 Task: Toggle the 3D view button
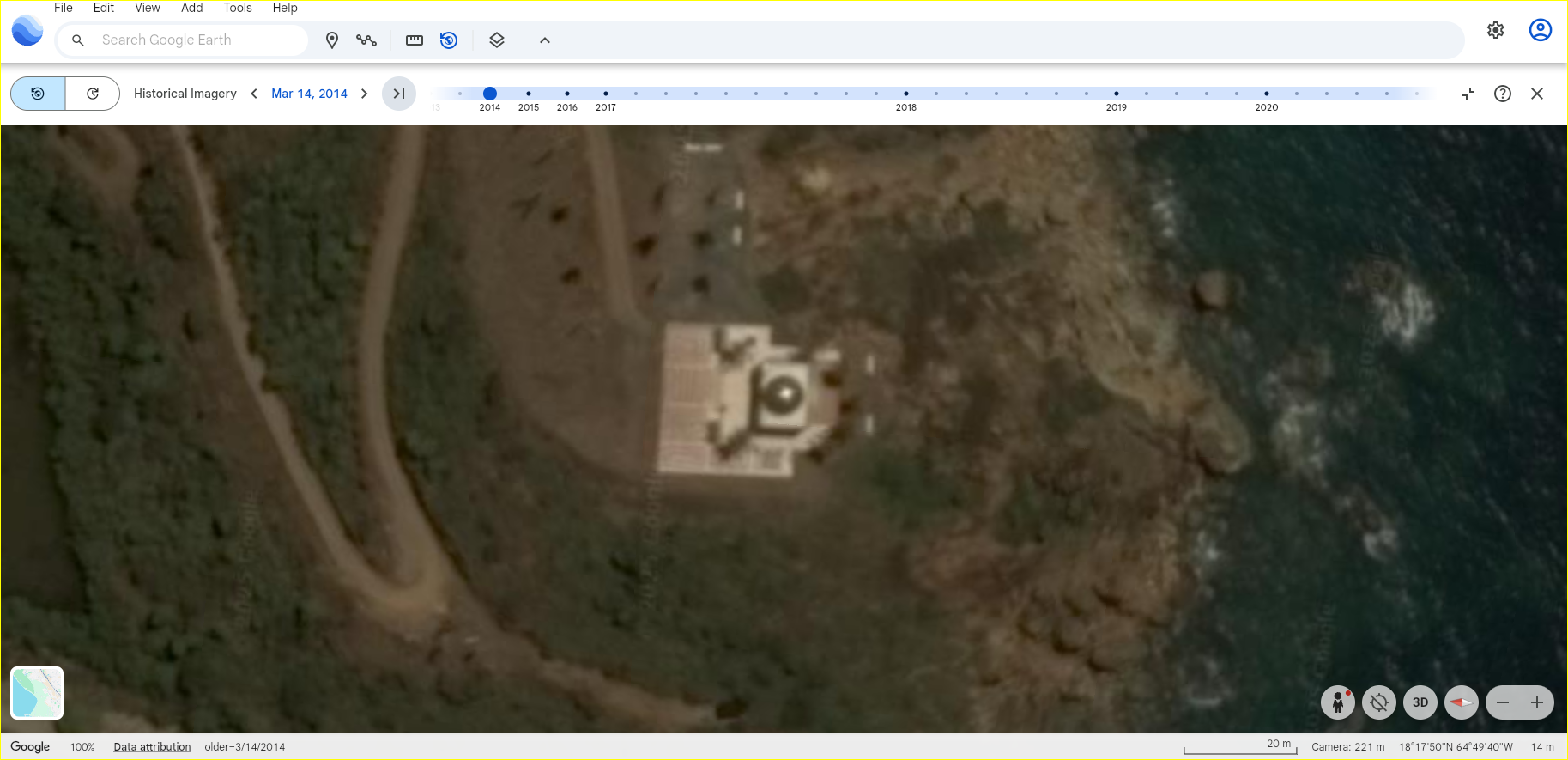(x=1420, y=702)
